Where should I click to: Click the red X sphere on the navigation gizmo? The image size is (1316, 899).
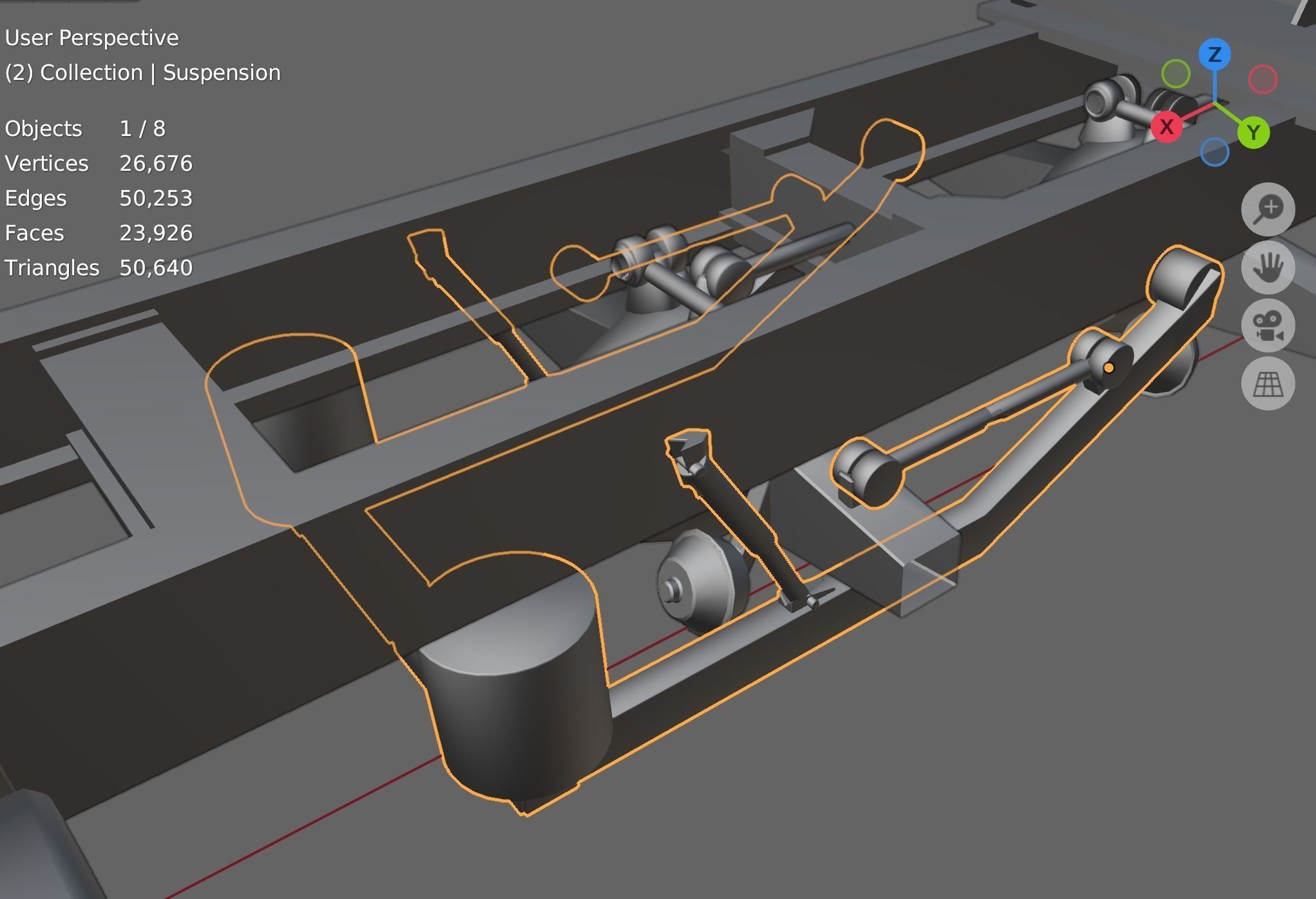(x=1168, y=128)
